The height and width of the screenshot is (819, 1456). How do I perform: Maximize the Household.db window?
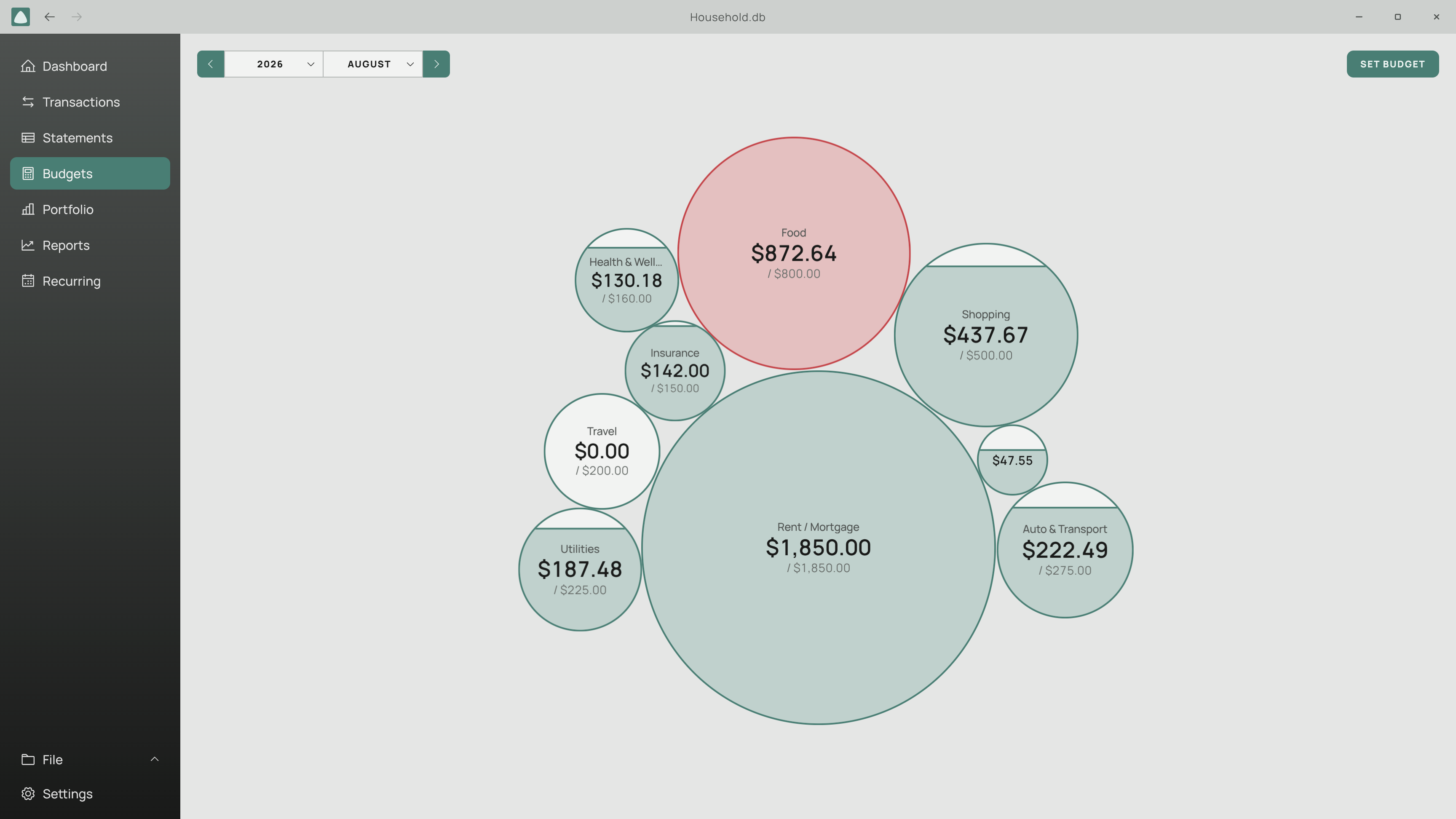(1398, 17)
